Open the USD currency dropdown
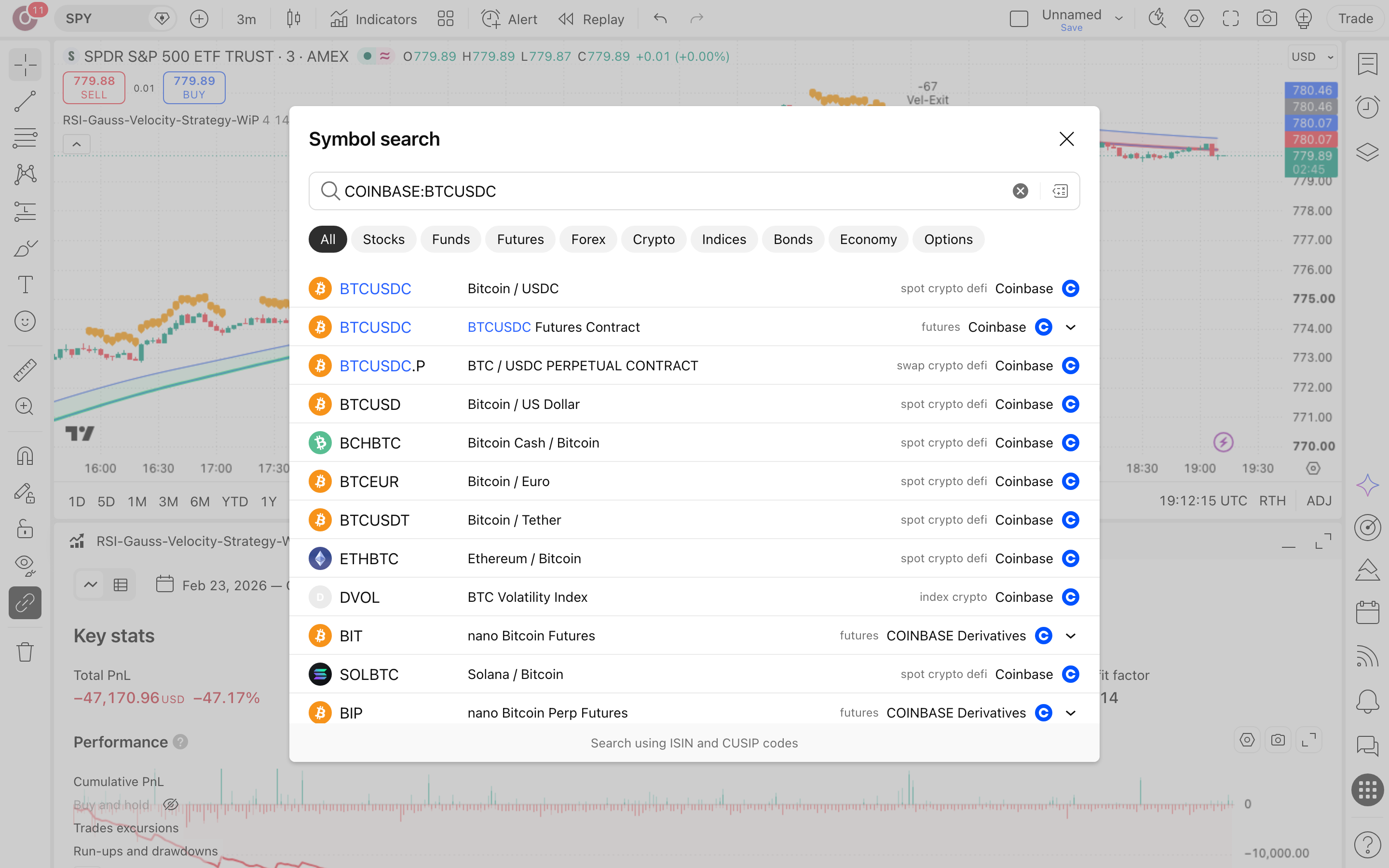Screen dimensions: 1389x868 click(x=1313, y=57)
